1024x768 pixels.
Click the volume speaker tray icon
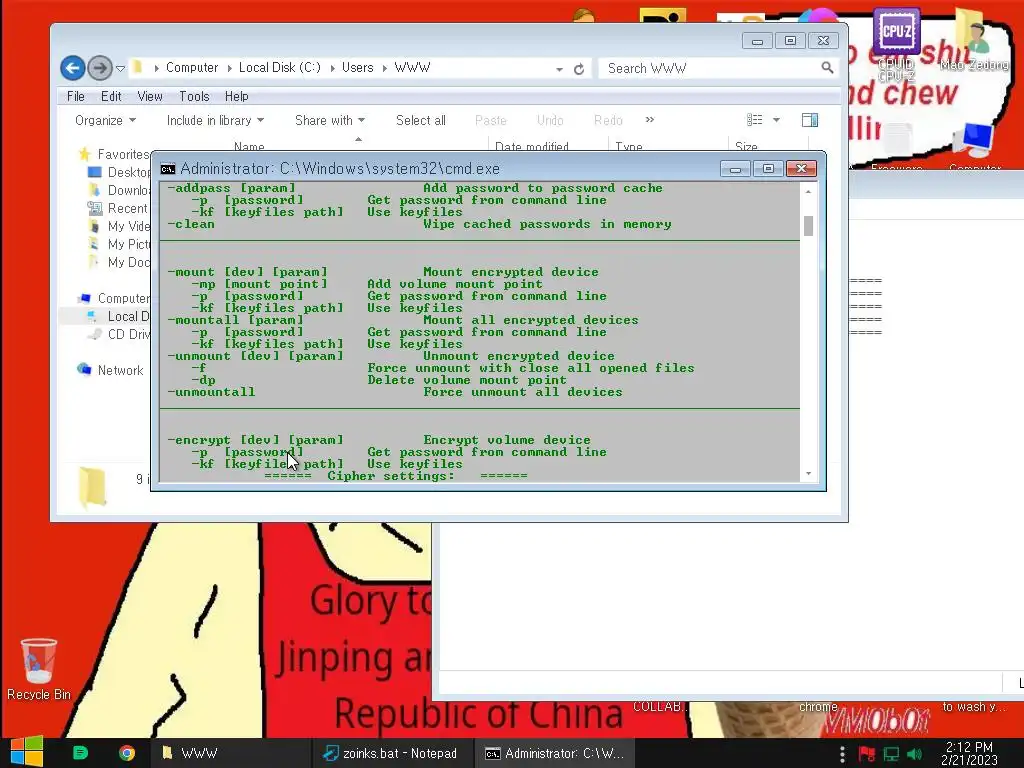(914, 754)
